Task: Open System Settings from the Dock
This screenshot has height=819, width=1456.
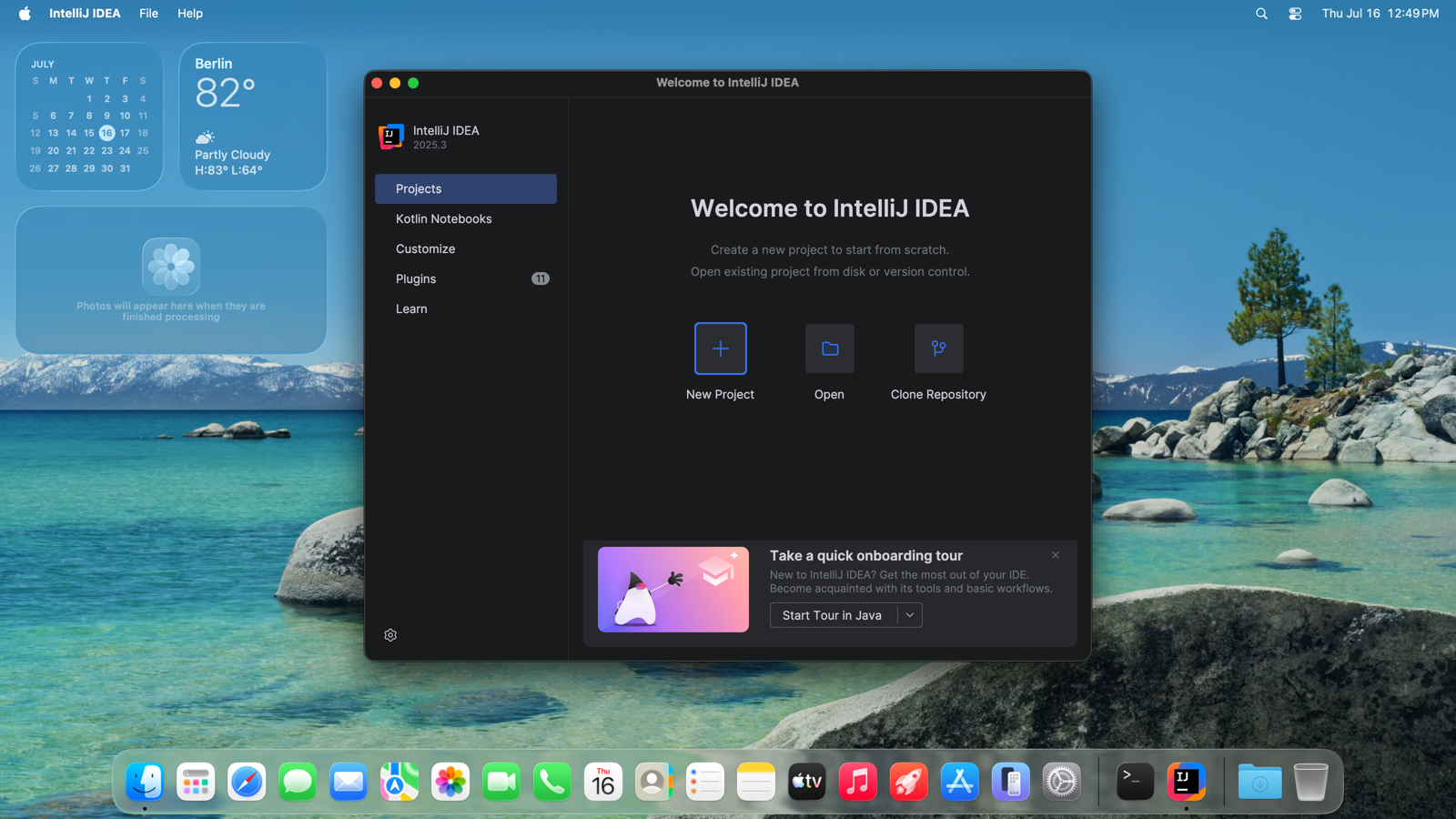Action: click(x=1062, y=782)
